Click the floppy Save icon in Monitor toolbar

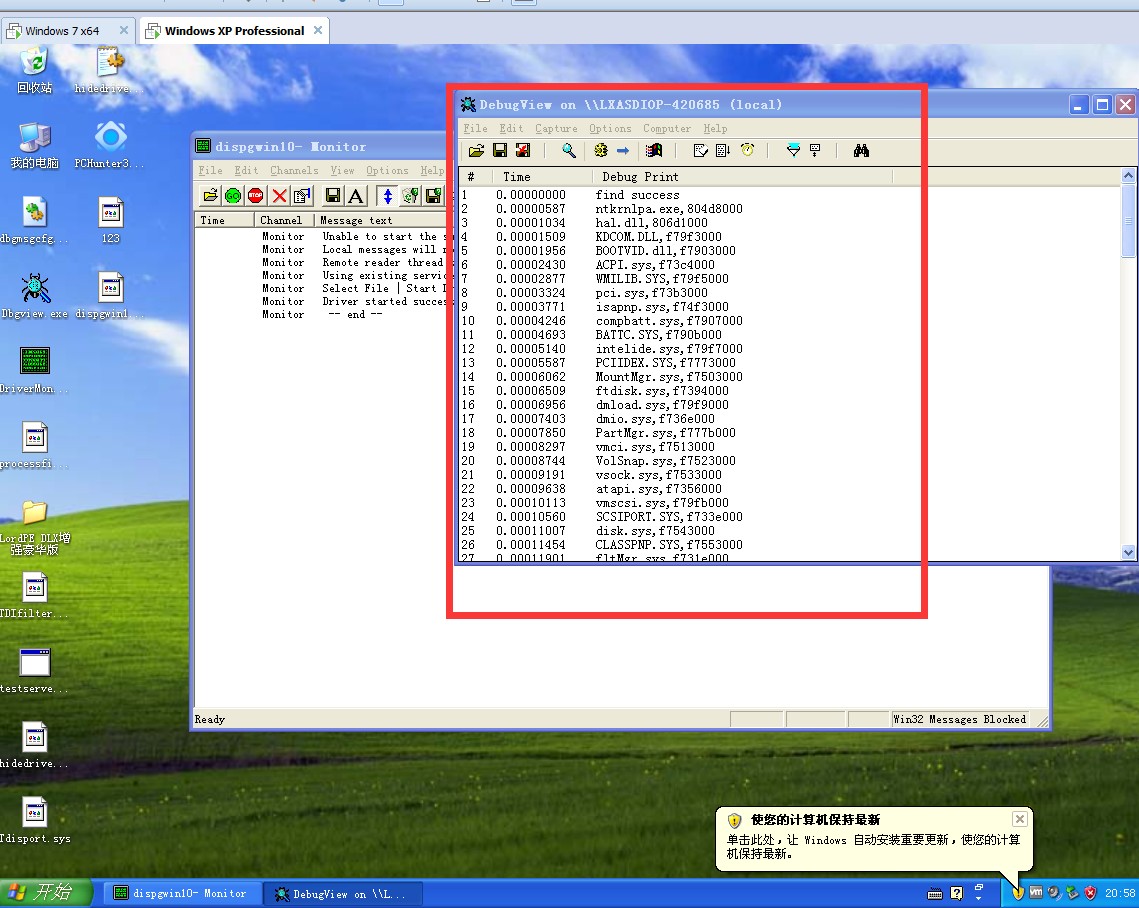point(333,195)
